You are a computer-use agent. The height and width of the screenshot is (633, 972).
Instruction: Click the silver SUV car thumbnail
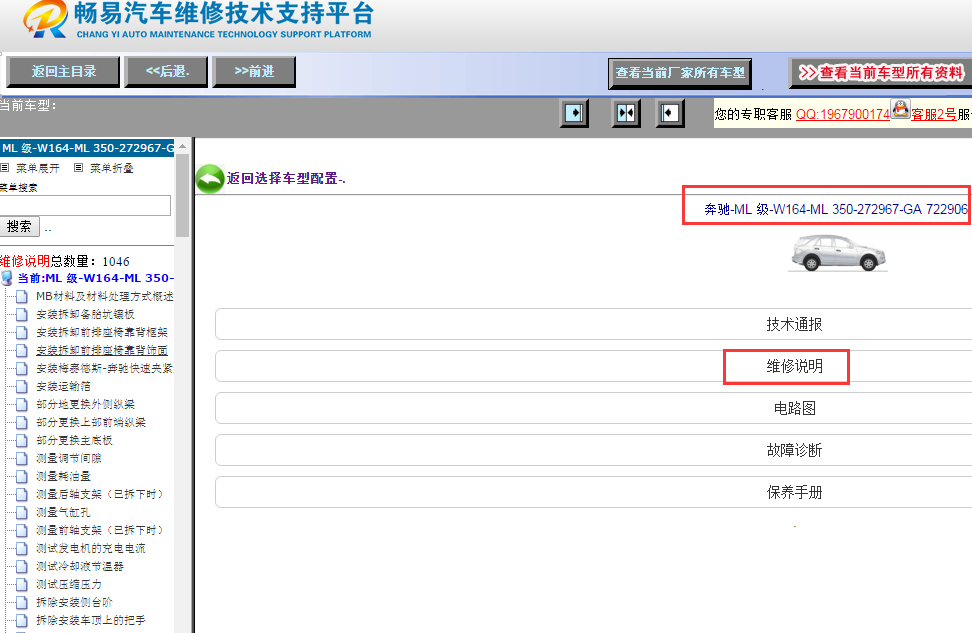[839, 252]
